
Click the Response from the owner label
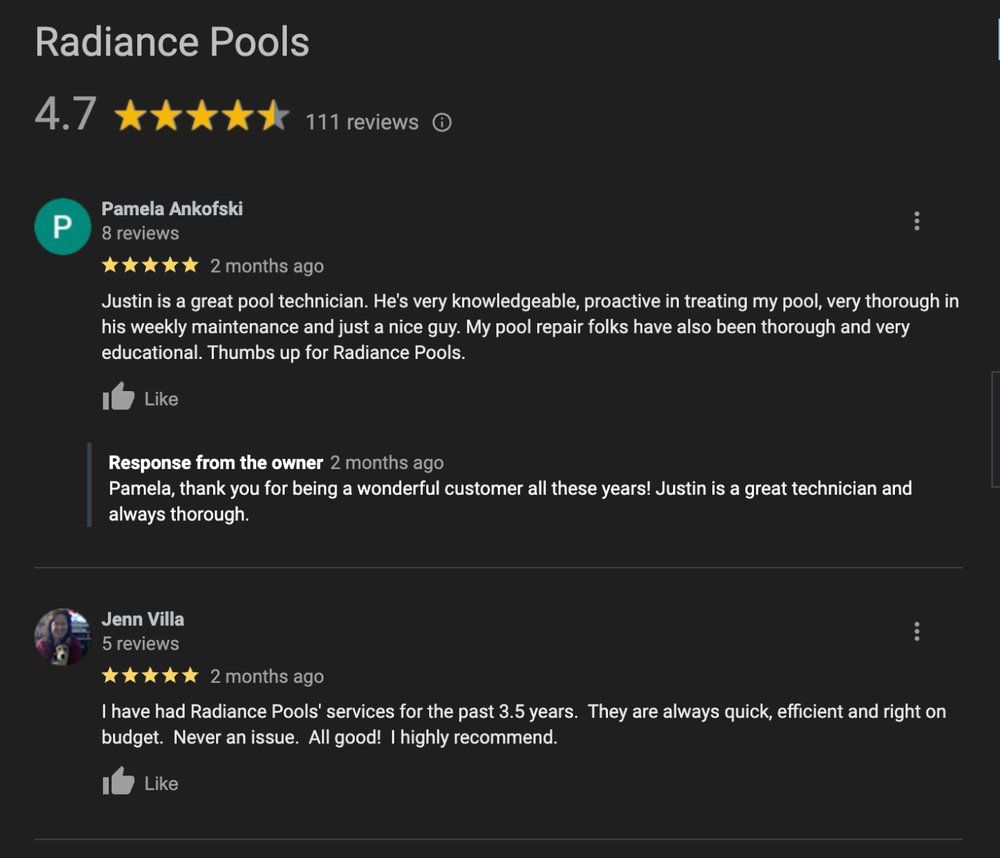point(216,462)
